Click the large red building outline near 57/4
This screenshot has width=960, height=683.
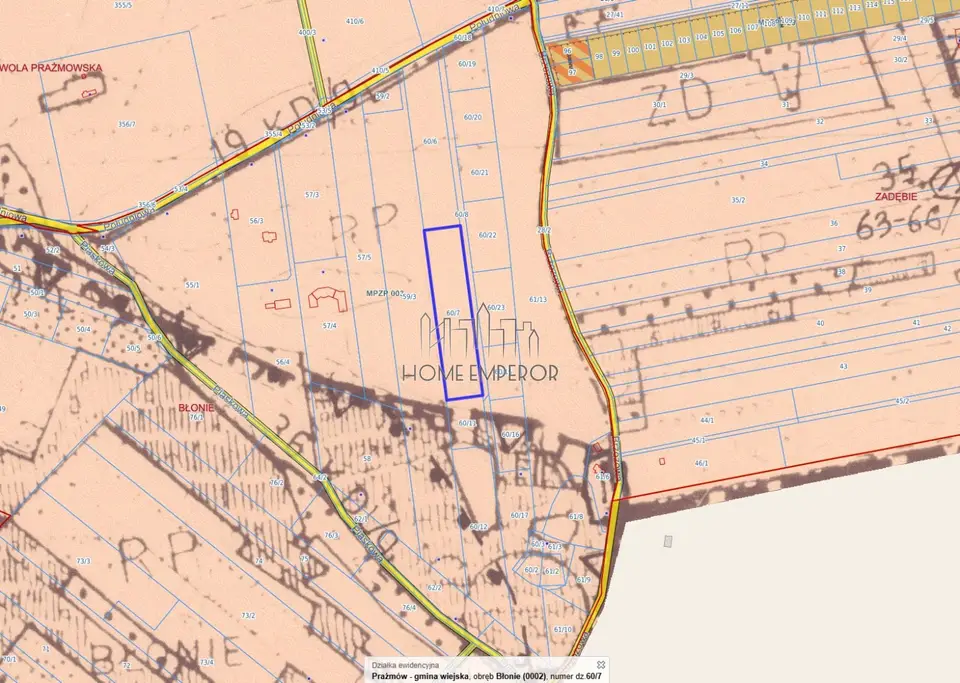pyautogui.click(x=328, y=299)
